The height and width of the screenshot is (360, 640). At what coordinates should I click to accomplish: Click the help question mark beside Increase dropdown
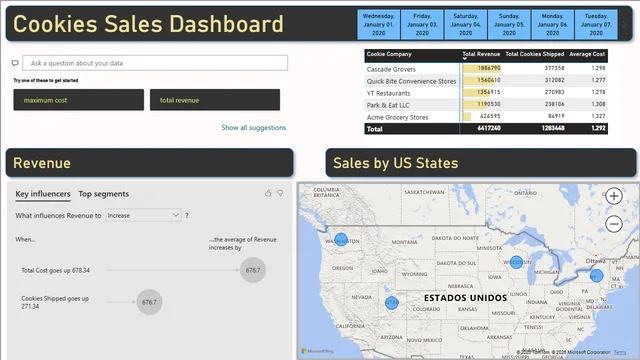pyautogui.click(x=187, y=216)
